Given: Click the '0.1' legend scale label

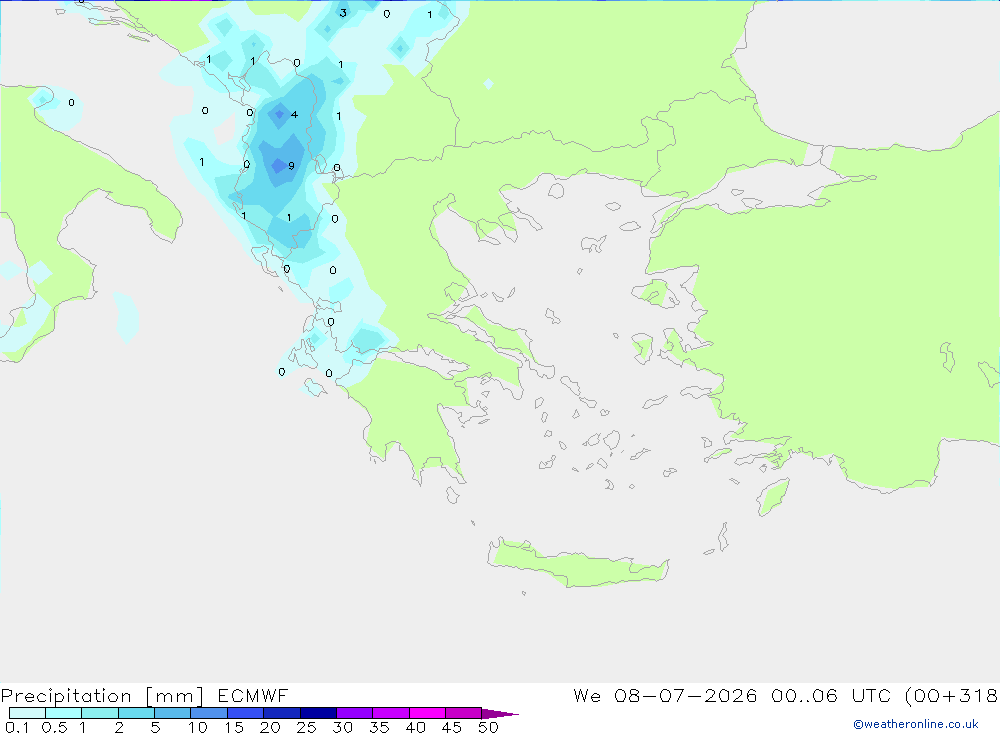Looking at the screenshot, I should pos(17,727).
